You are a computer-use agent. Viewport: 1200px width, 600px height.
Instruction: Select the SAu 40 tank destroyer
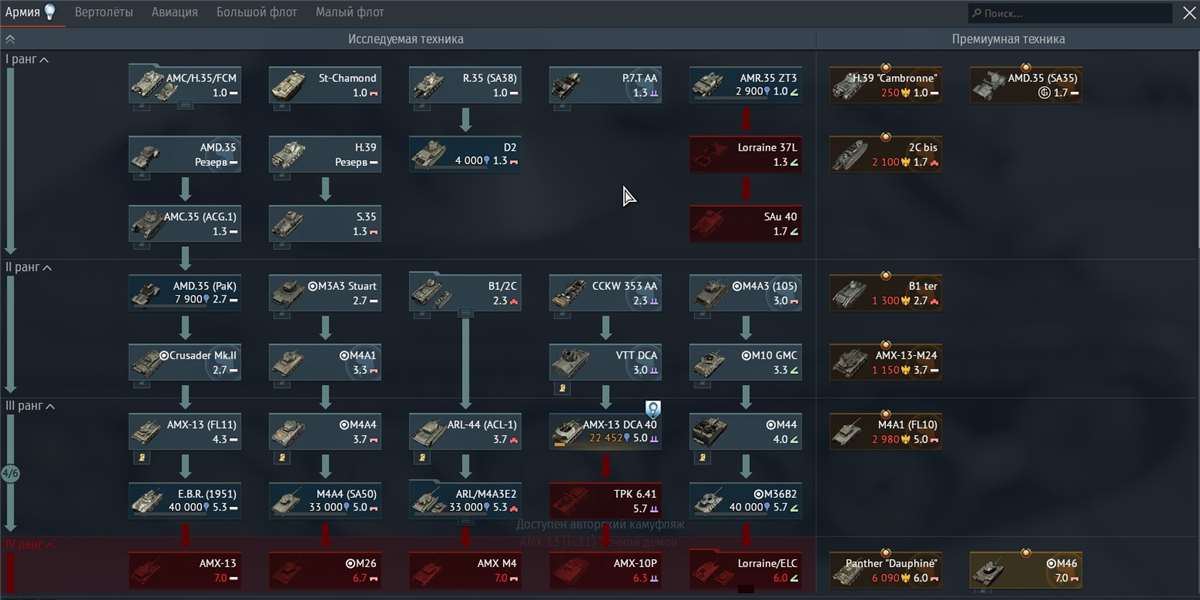[x=744, y=222]
